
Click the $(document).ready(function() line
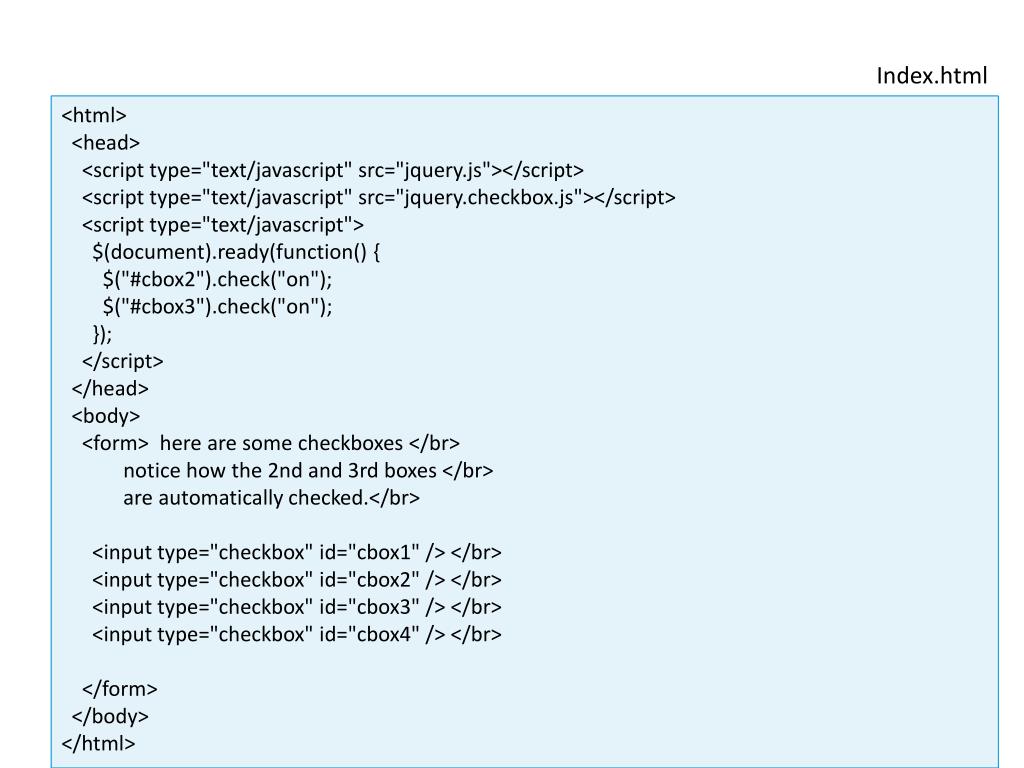236,253
